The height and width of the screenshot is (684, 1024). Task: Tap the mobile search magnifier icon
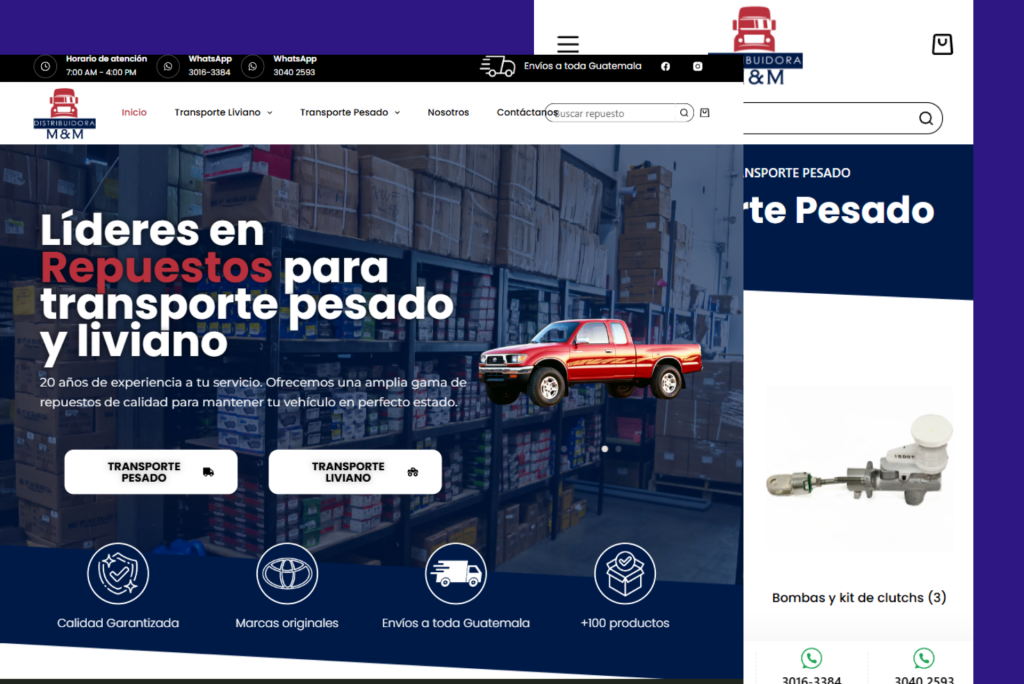926,119
